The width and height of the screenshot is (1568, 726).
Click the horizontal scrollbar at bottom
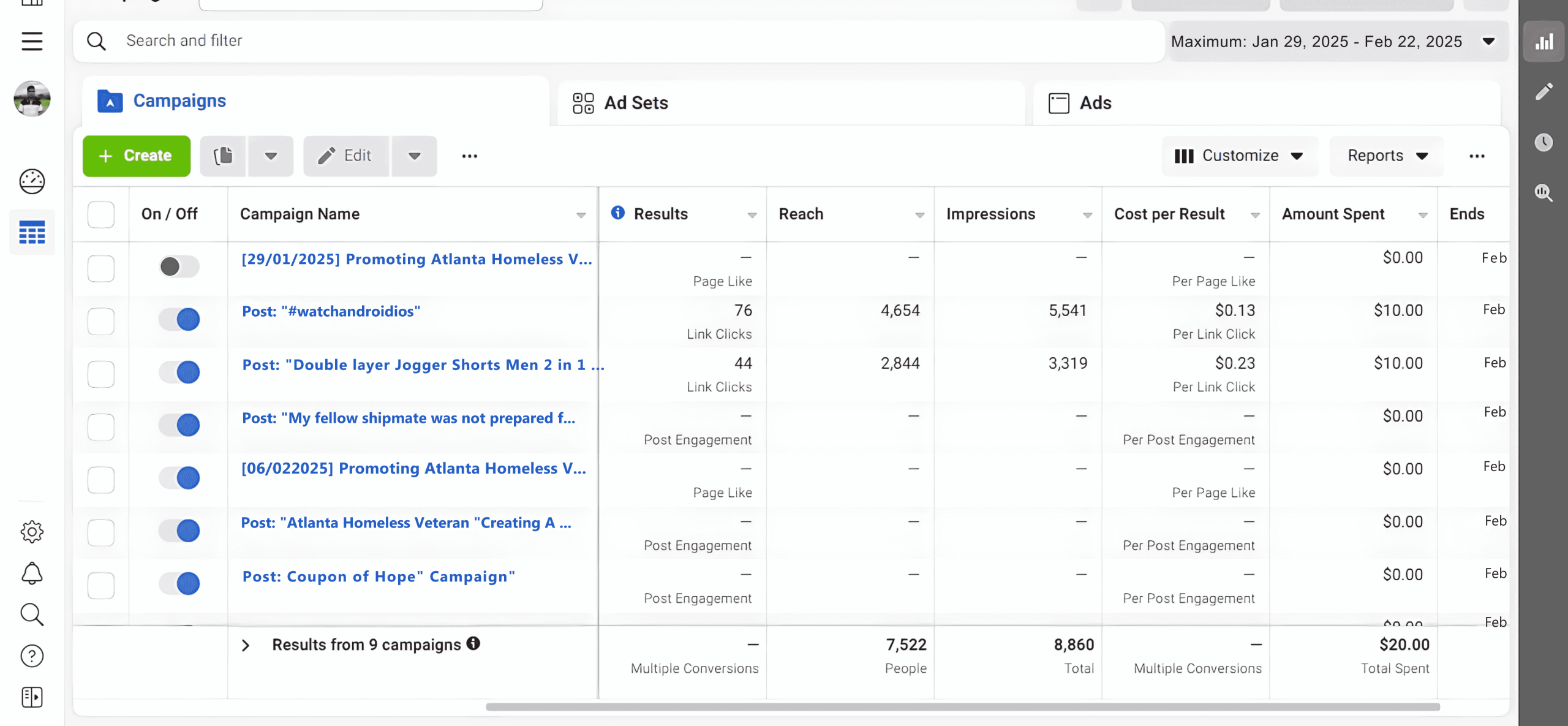coord(962,707)
